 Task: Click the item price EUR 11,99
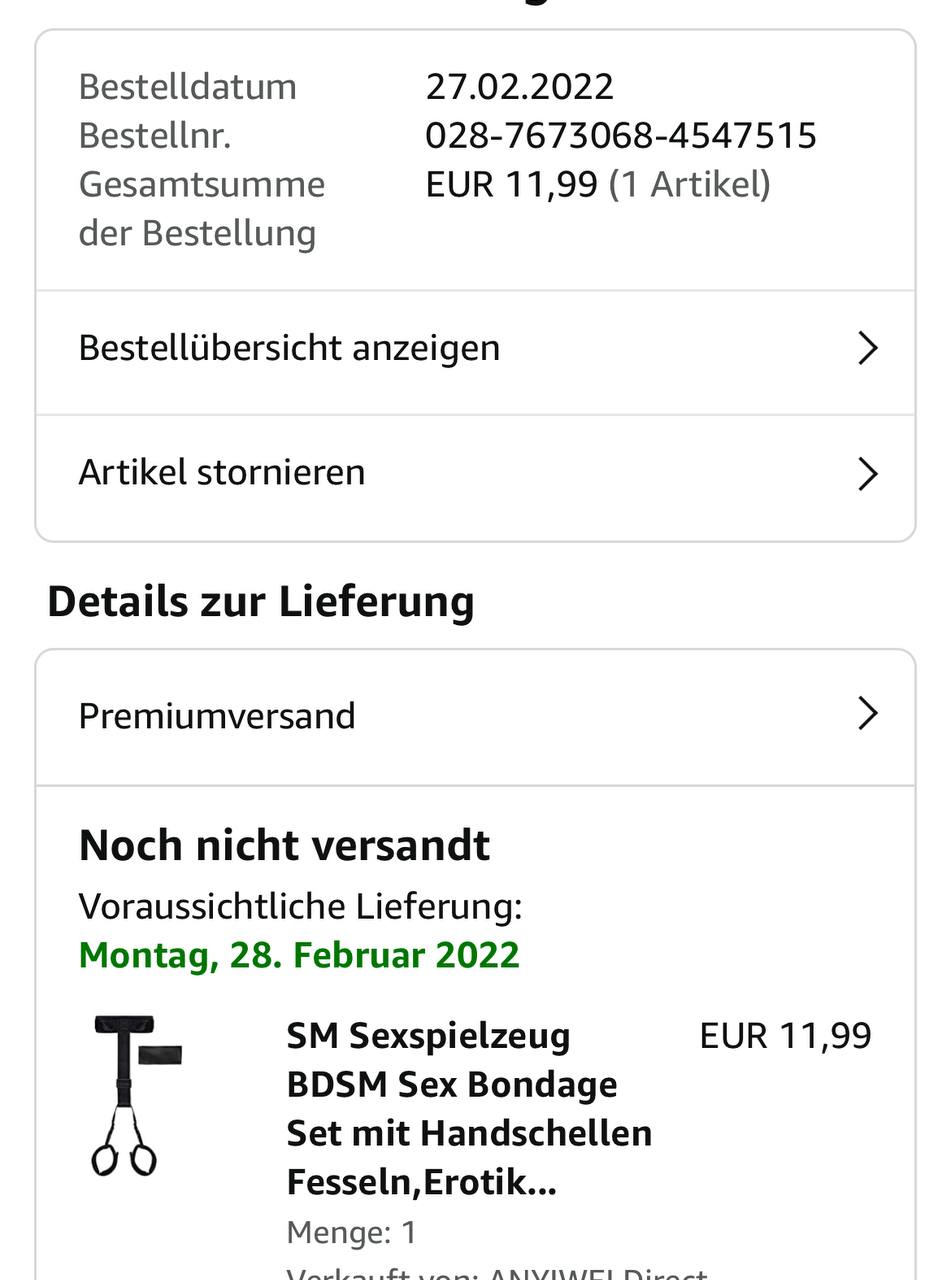785,1036
